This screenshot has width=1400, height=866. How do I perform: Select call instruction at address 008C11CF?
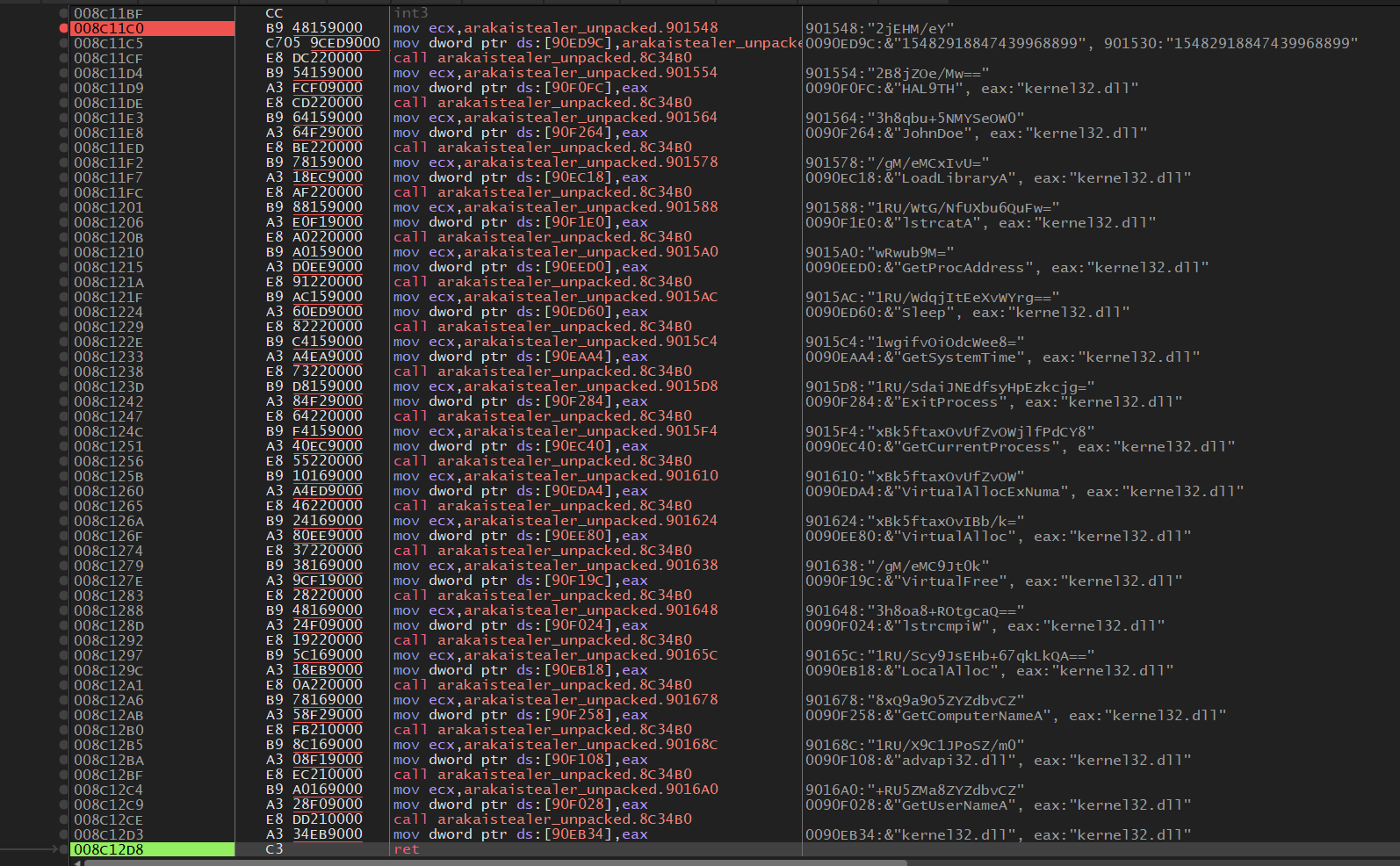point(542,58)
